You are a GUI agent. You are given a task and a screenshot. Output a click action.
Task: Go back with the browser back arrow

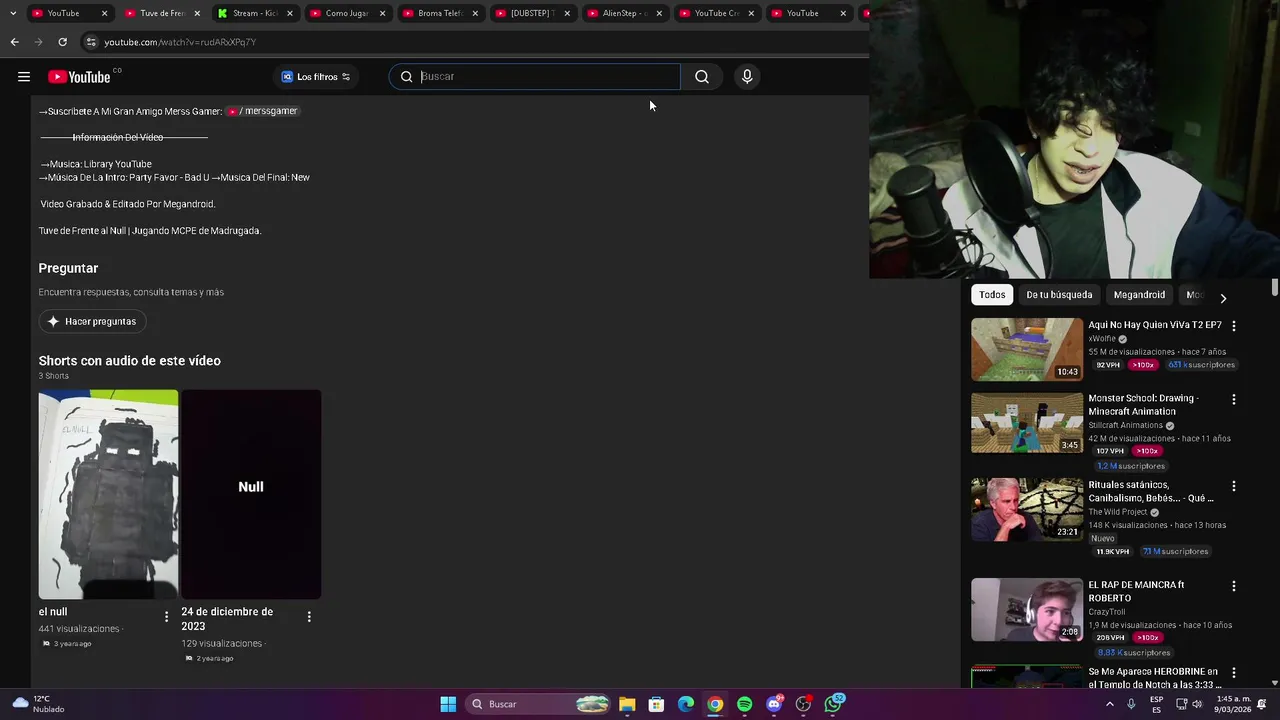[x=14, y=42]
